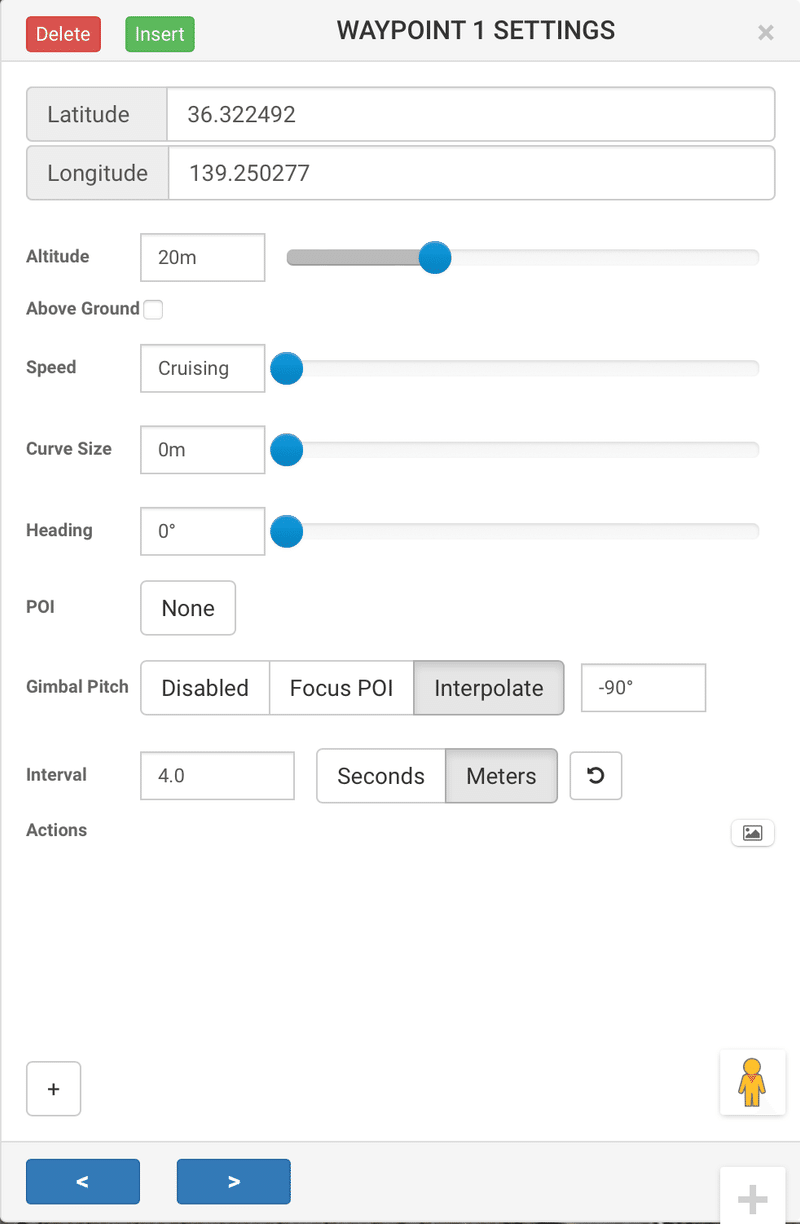
Task: Switch interval unit to Meters
Action: [501, 776]
